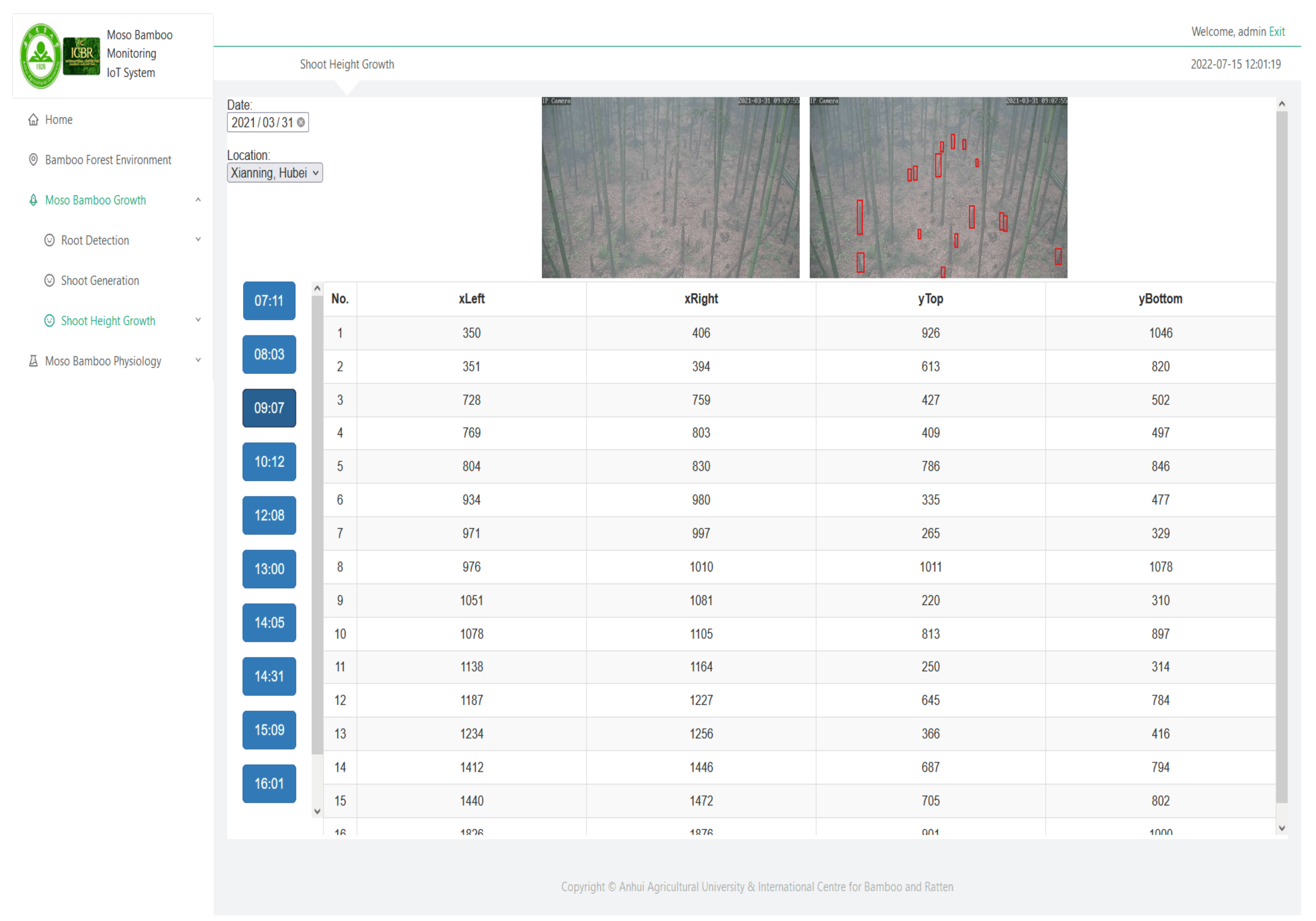Click the Bamboo Forest Environment location pin icon

point(33,160)
